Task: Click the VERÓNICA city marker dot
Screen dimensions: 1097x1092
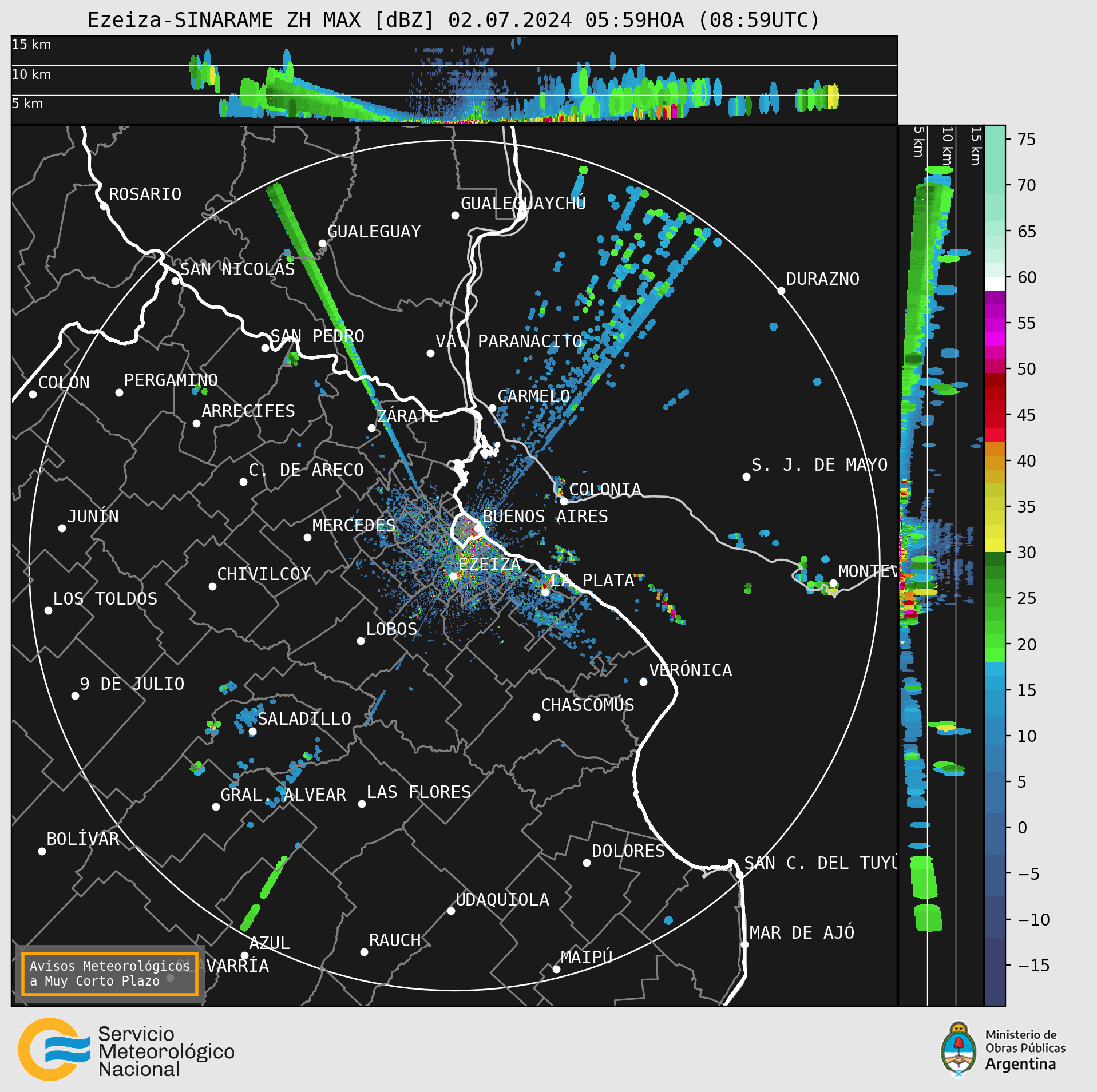Action: pyautogui.click(x=643, y=682)
